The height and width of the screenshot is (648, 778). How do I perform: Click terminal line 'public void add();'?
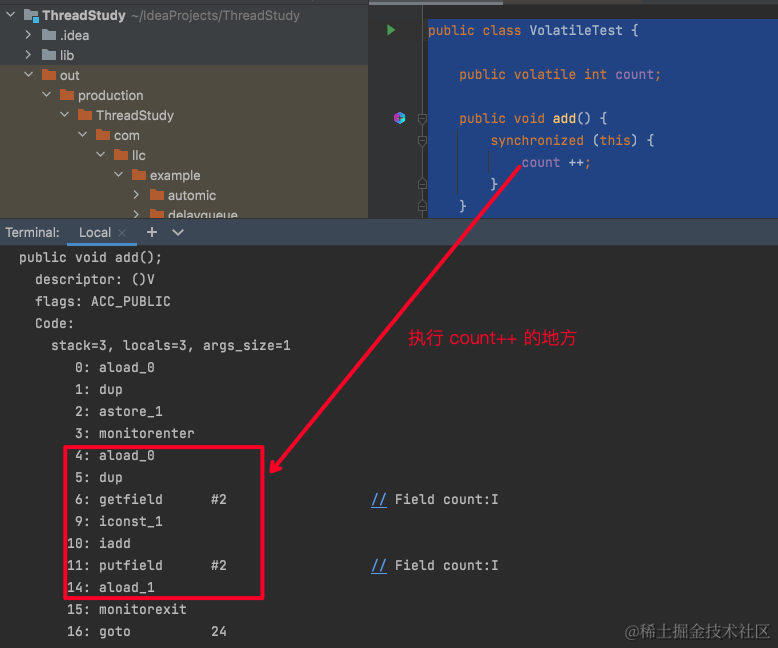(x=90, y=257)
